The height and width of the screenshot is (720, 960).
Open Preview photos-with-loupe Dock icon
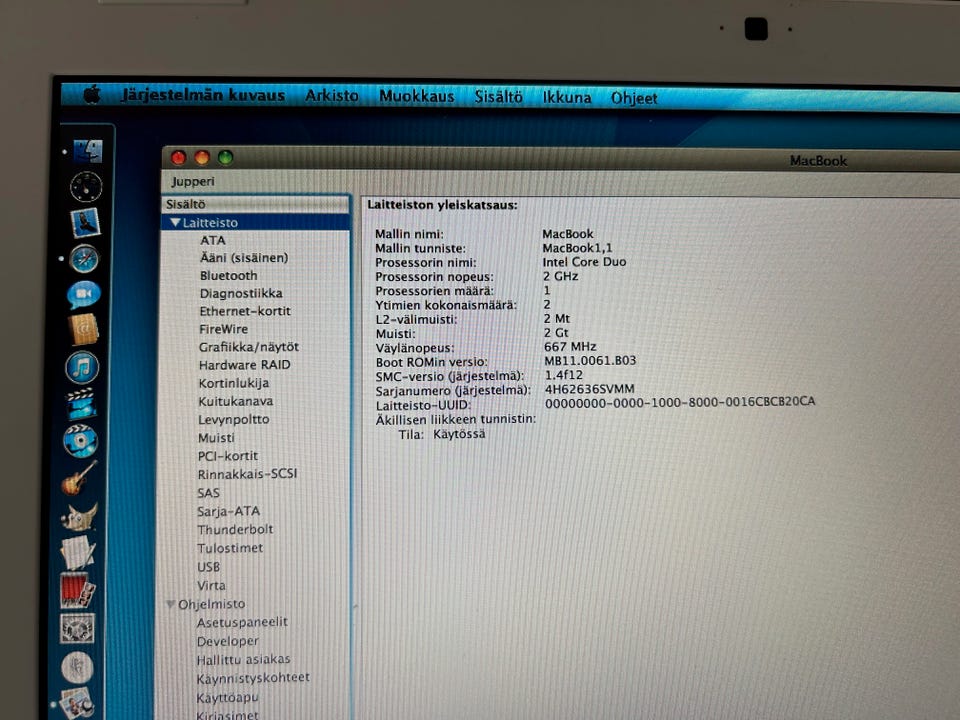pos(77,702)
